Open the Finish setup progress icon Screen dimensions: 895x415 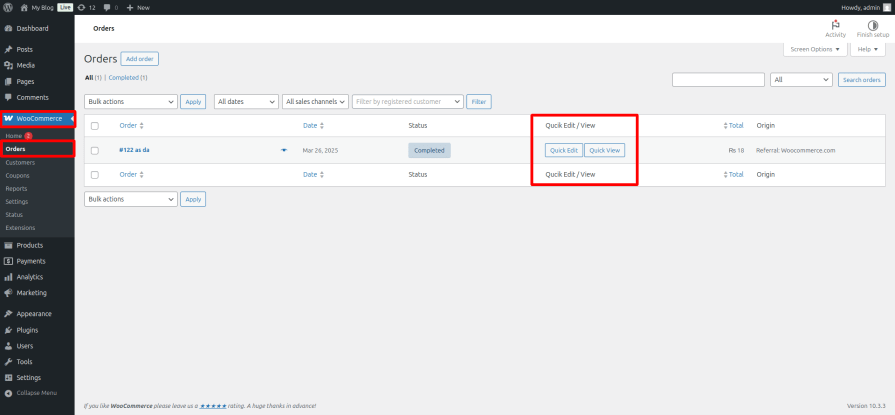[x=873, y=29]
